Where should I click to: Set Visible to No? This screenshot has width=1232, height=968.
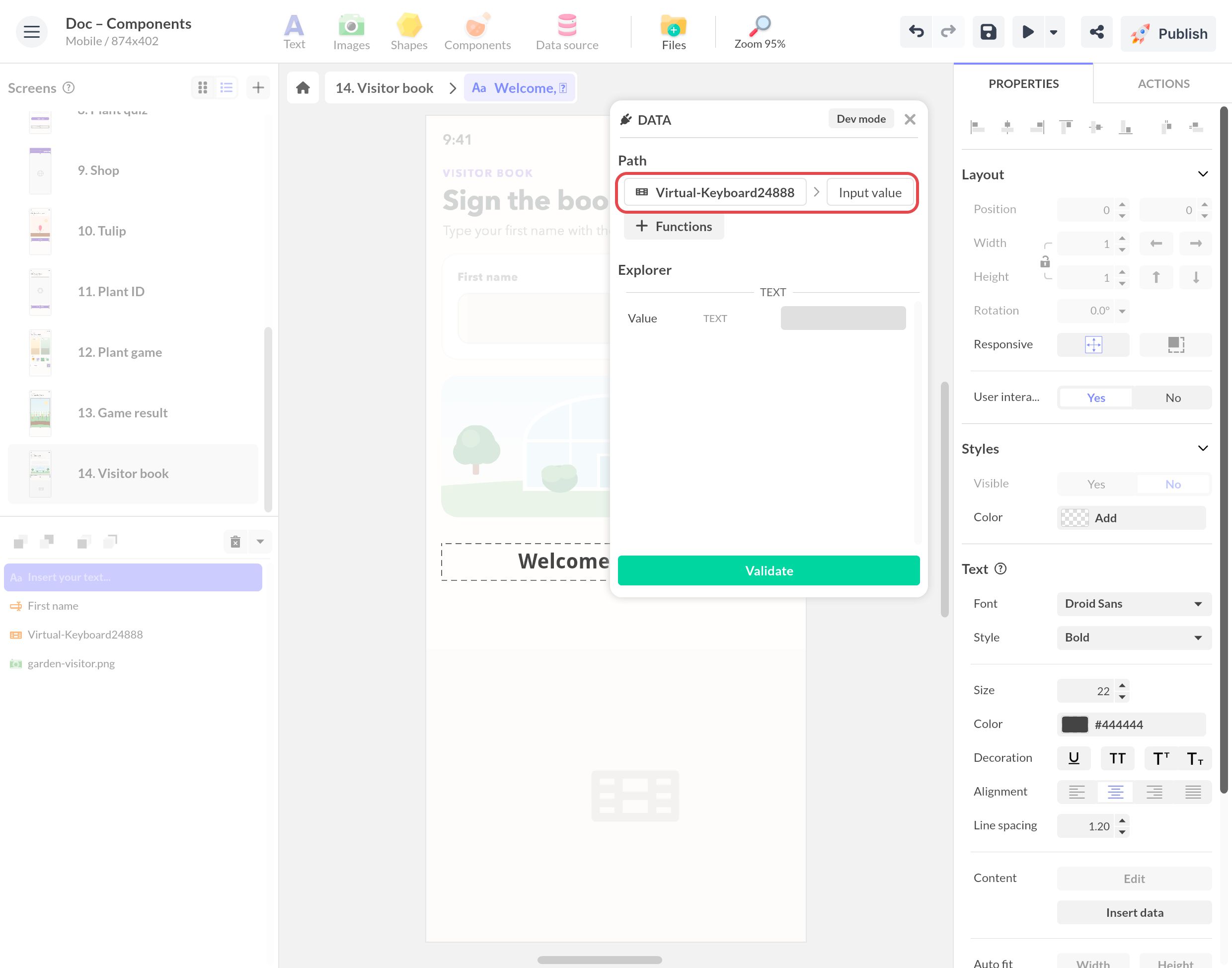pos(1172,484)
